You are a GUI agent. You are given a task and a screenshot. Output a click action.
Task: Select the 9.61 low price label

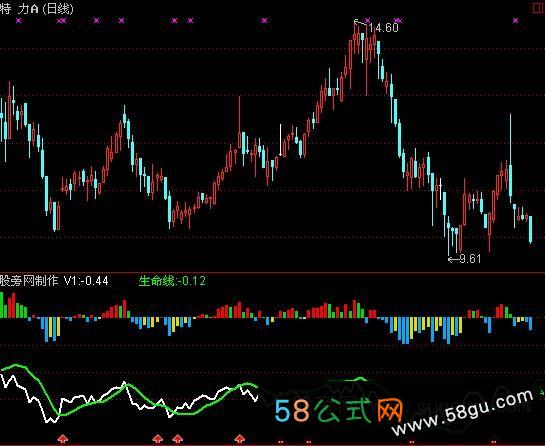click(470, 259)
